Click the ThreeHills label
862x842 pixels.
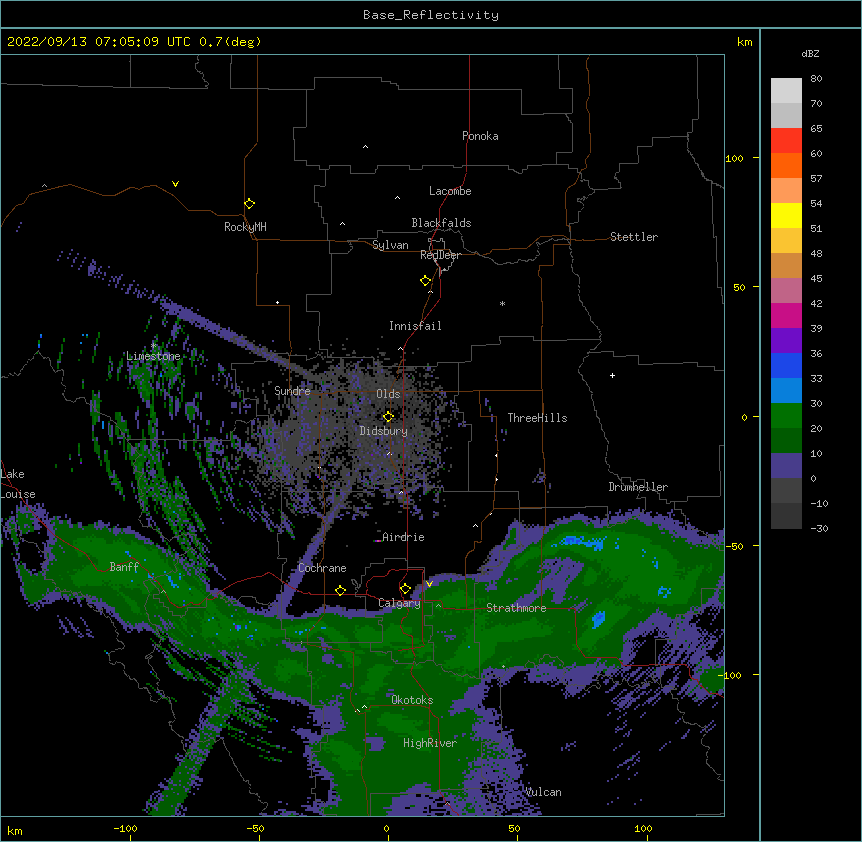coord(537,418)
